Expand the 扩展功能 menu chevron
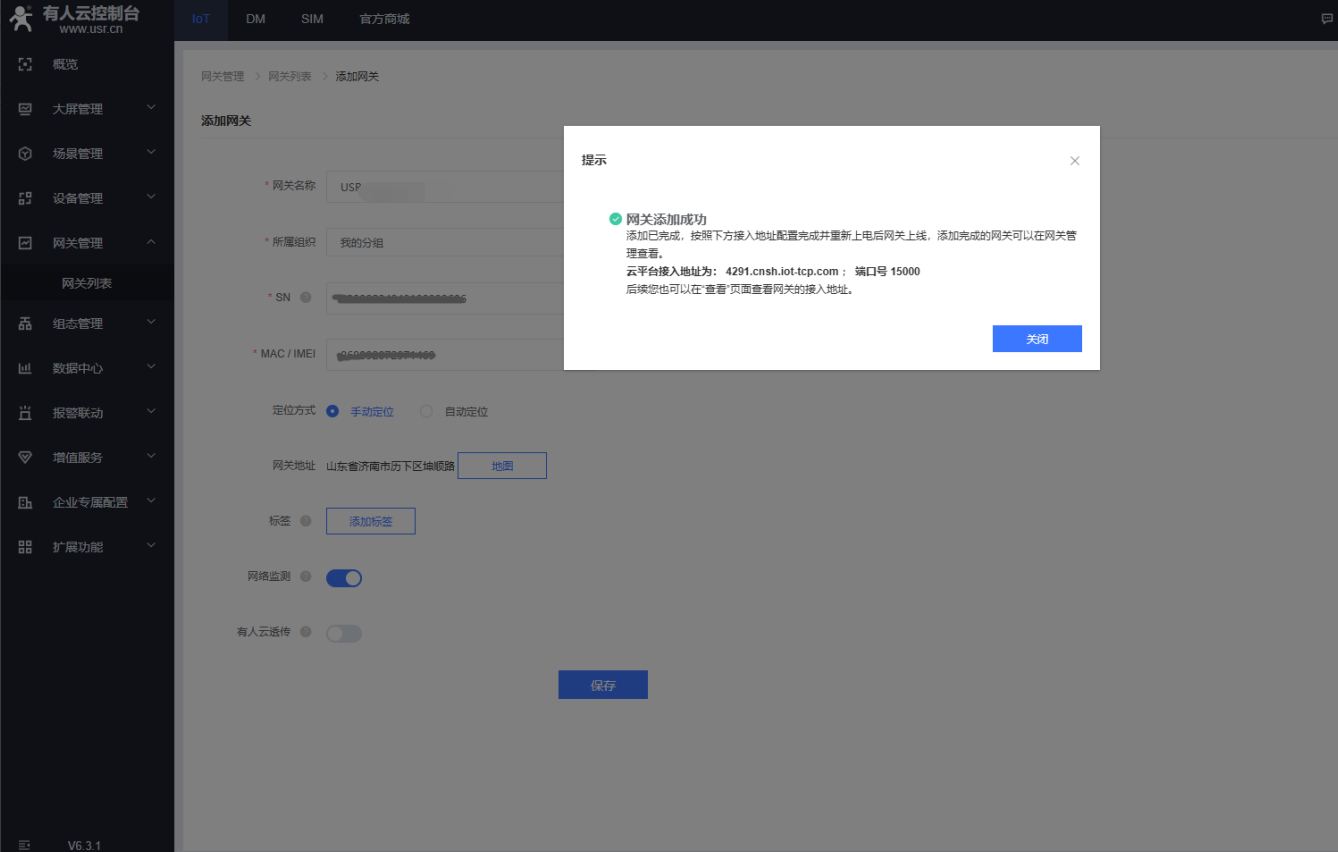Image resolution: width=1338 pixels, height=852 pixels. [x=151, y=546]
